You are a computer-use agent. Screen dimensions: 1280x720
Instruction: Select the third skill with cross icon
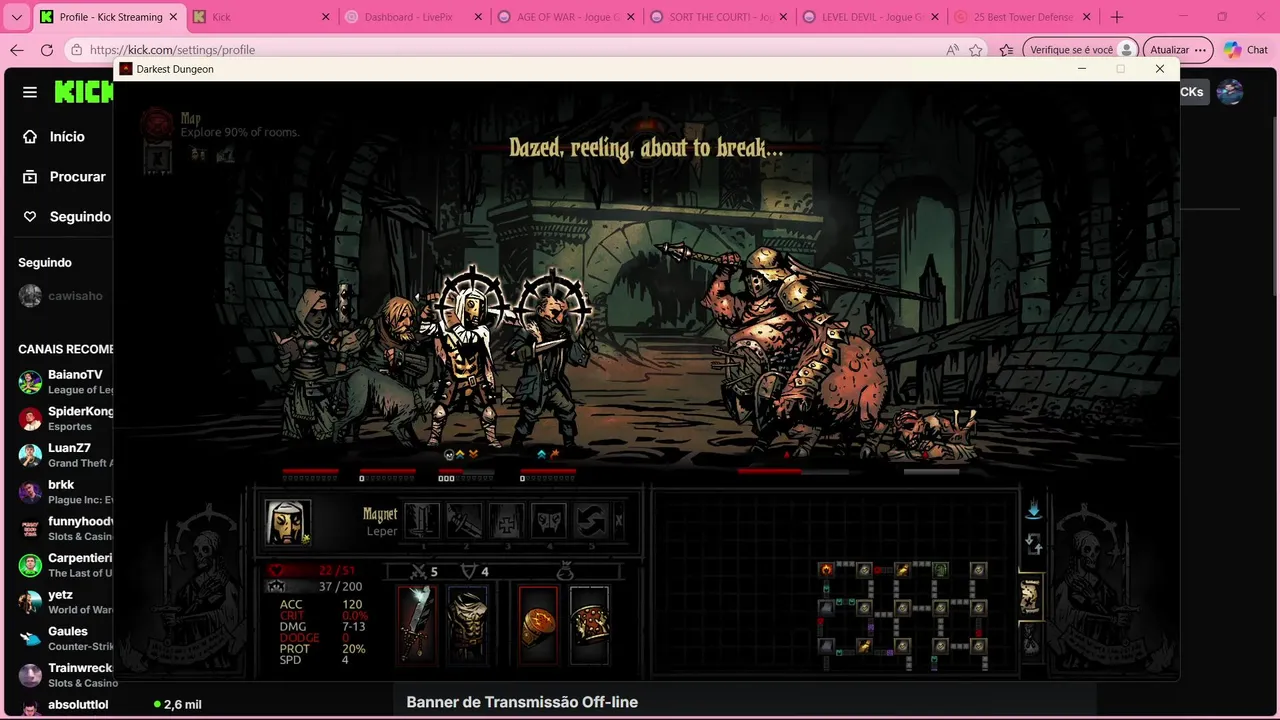coord(507,521)
